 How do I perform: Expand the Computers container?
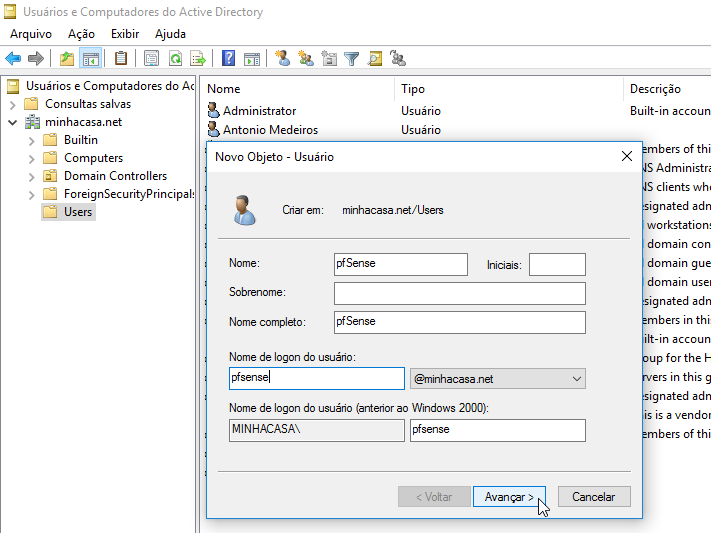pos(31,158)
